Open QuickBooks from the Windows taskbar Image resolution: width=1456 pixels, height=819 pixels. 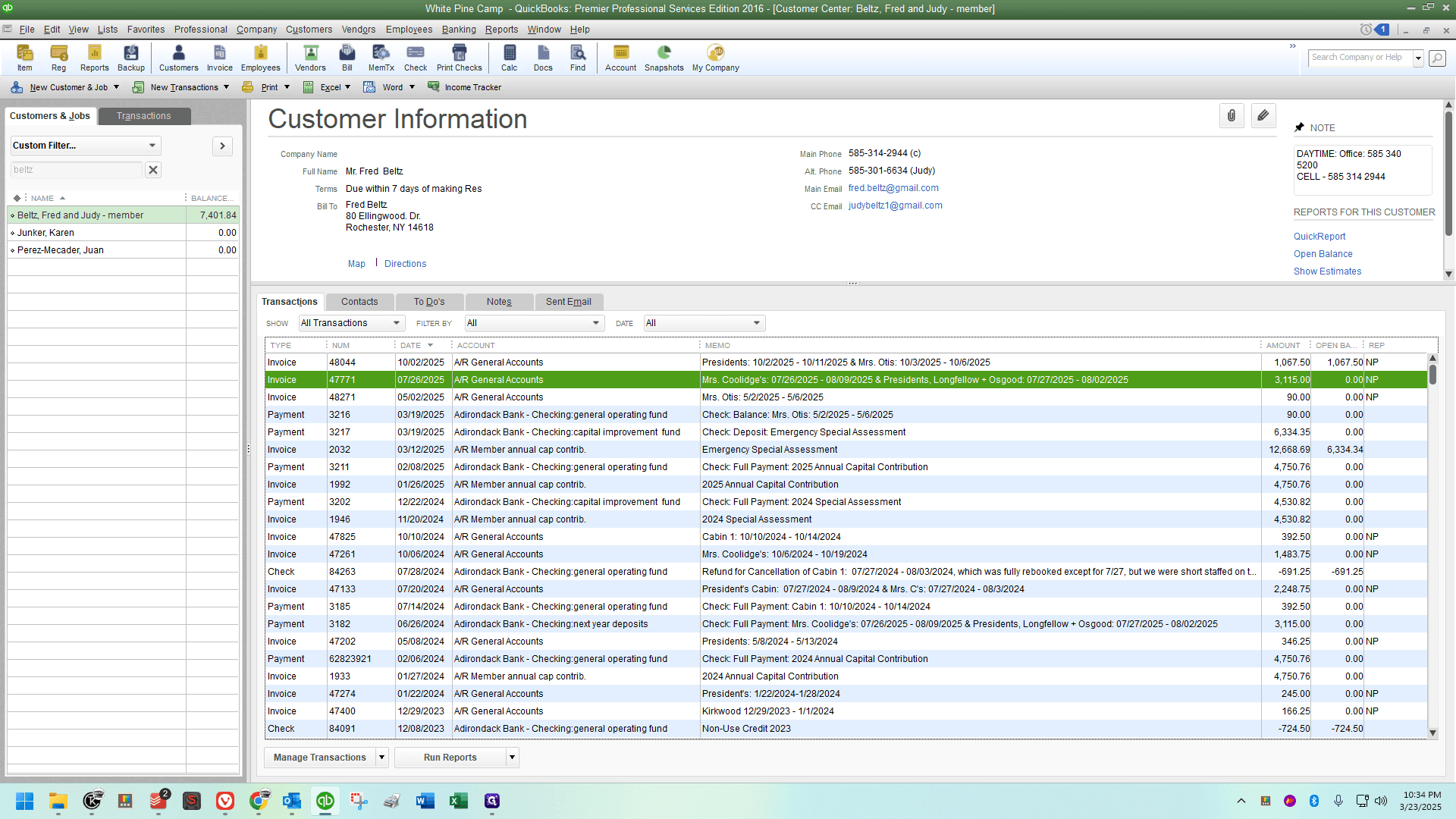325,801
